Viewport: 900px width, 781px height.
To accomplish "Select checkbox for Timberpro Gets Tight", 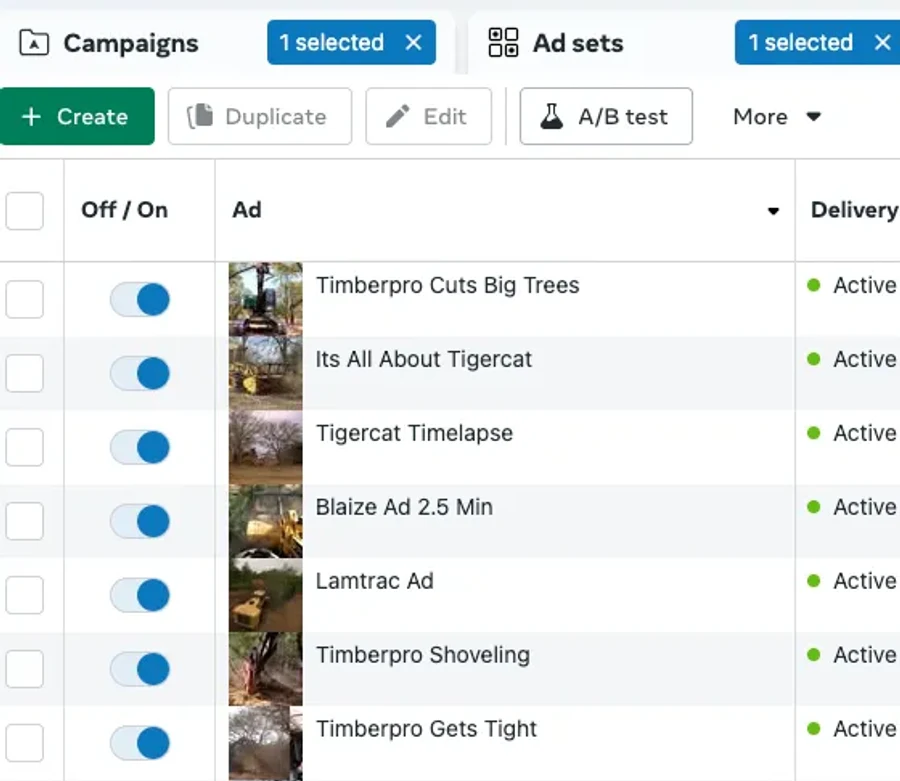I will pos(24,743).
